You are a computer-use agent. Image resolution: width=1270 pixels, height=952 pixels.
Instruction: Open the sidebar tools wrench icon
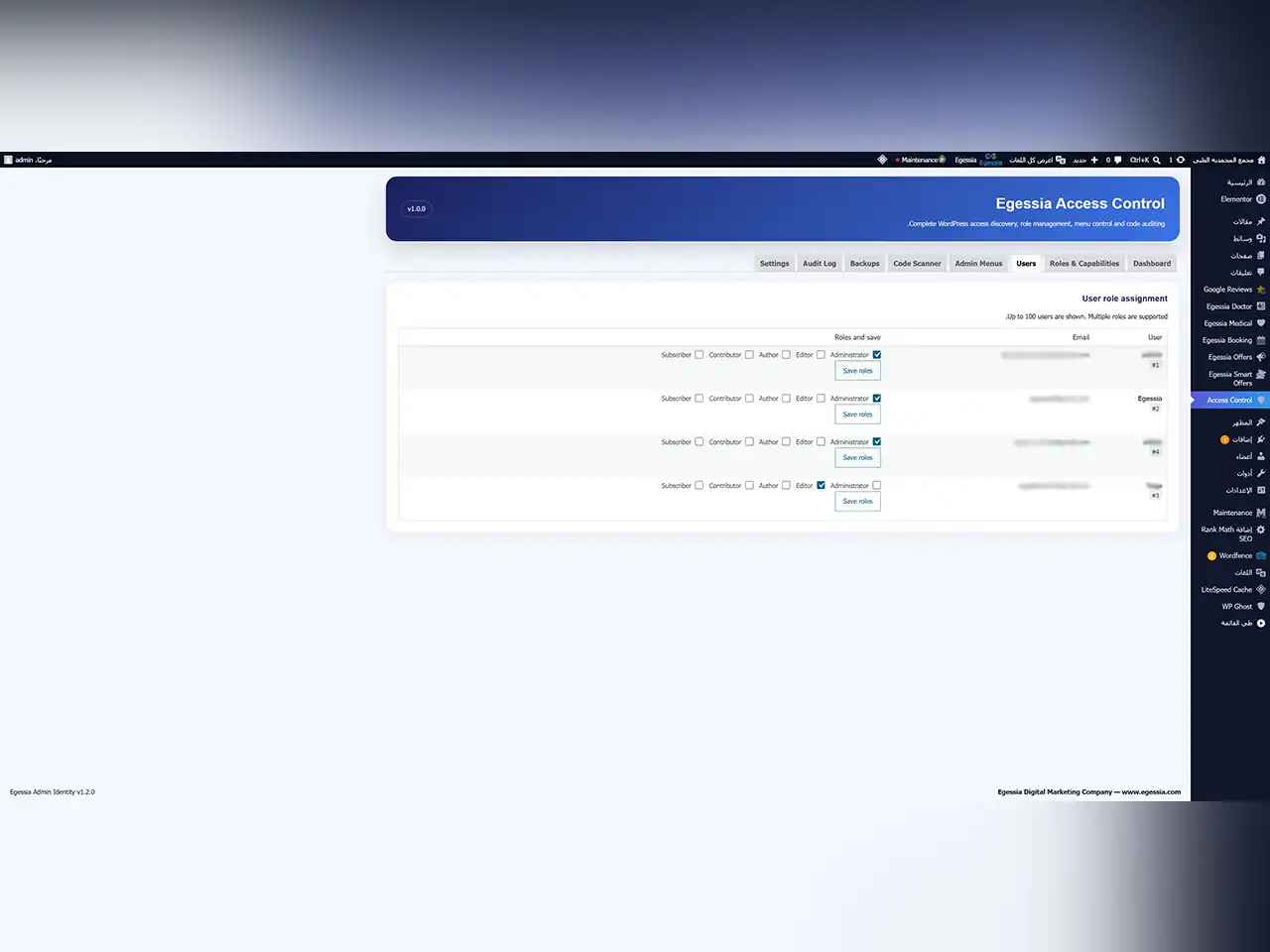pyautogui.click(x=1261, y=473)
